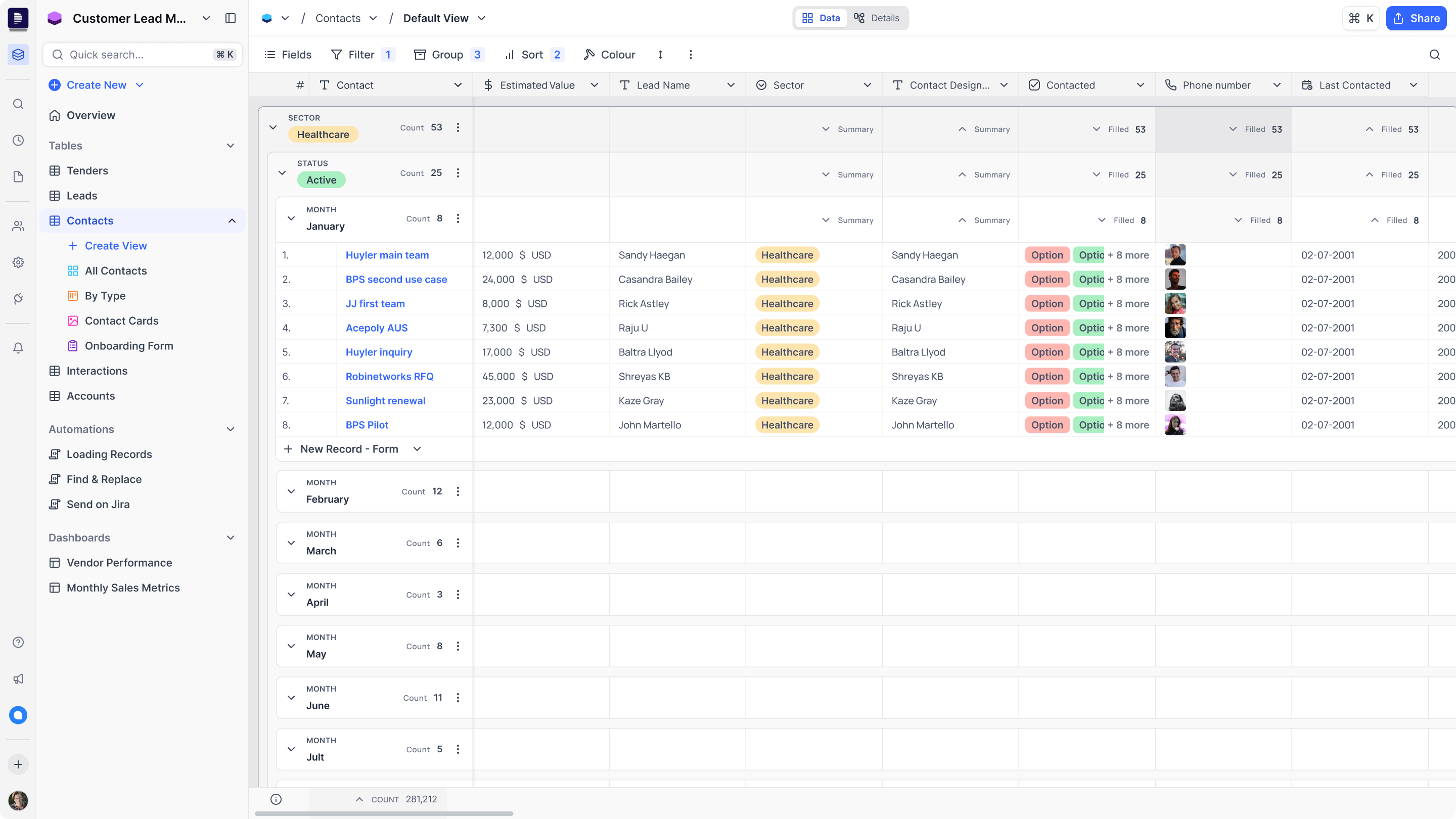
Task: Open the Default View dropdown
Action: click(x=482, y=18)
